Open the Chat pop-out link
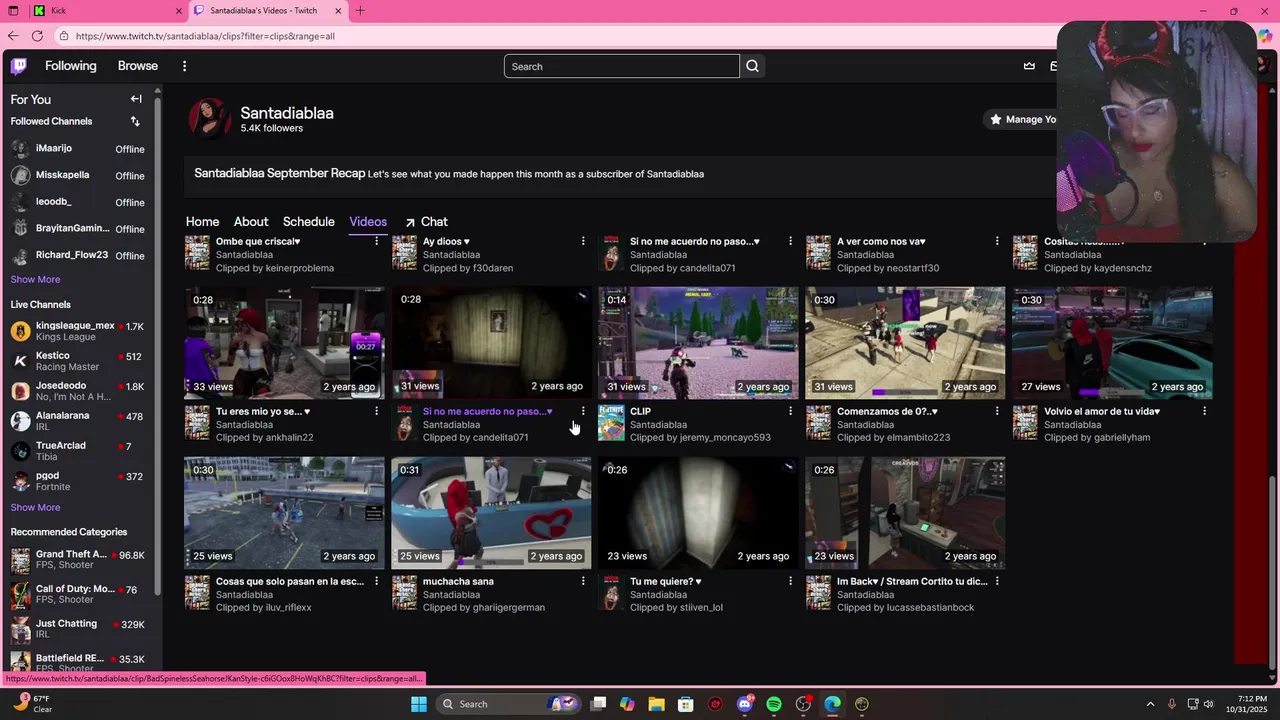This screenshot has height=720, width=1280. tap(426, 222)
